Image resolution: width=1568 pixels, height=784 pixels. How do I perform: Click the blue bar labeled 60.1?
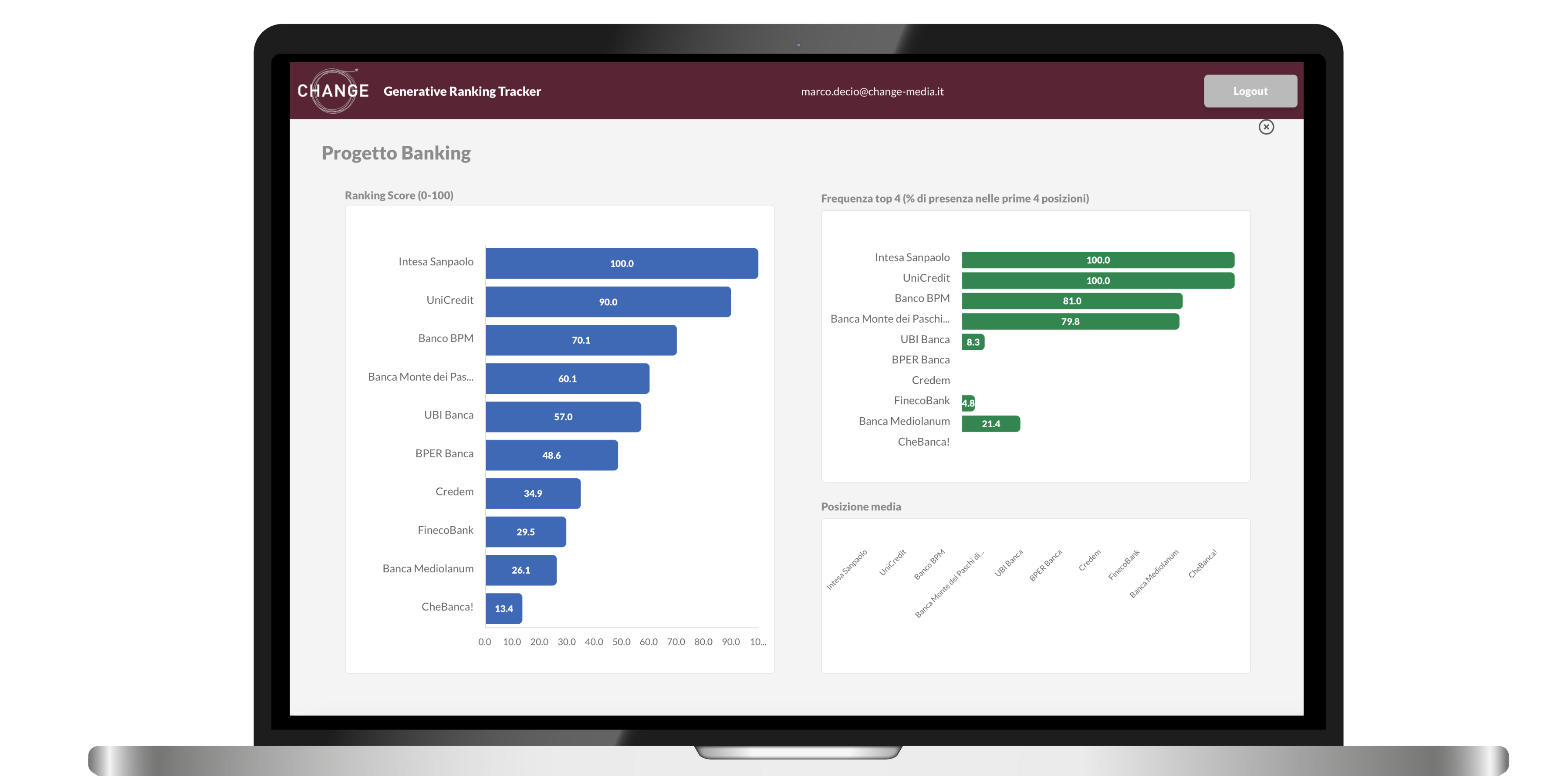click(568, 378)
